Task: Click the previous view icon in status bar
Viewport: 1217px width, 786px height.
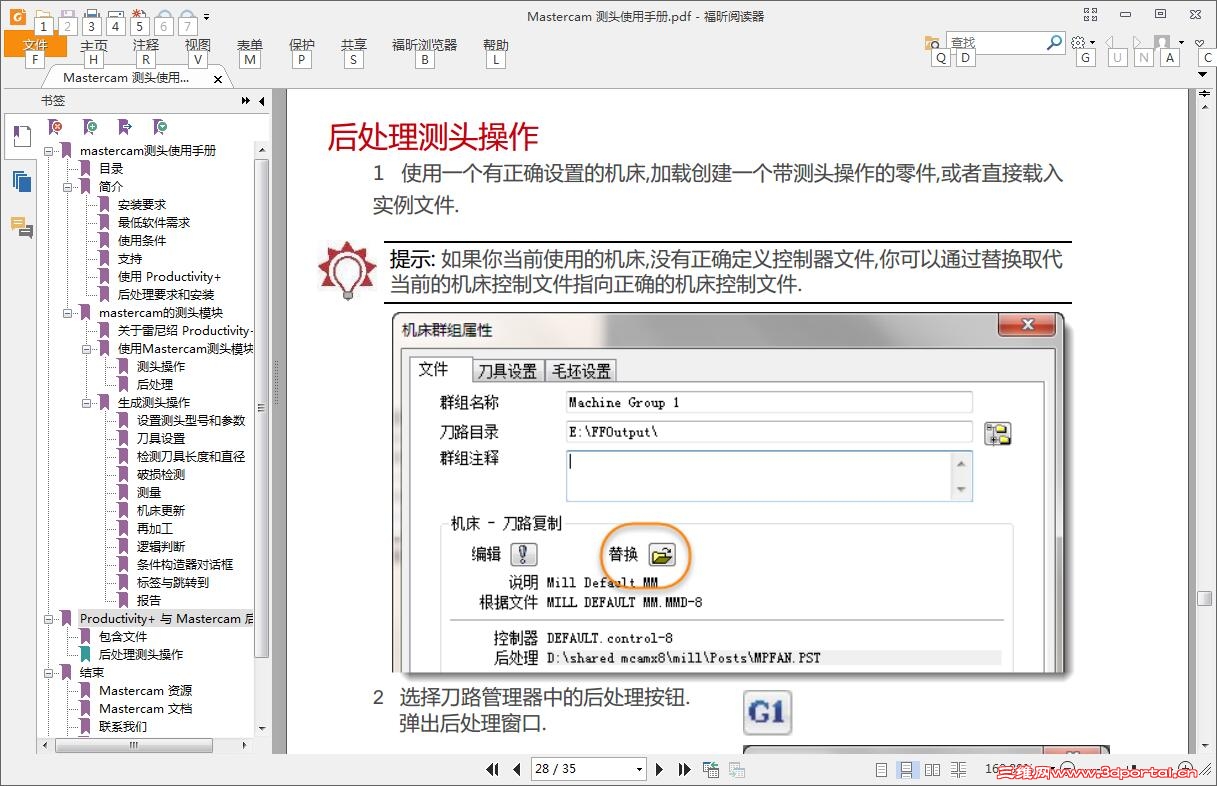Action: pos(711,769)
